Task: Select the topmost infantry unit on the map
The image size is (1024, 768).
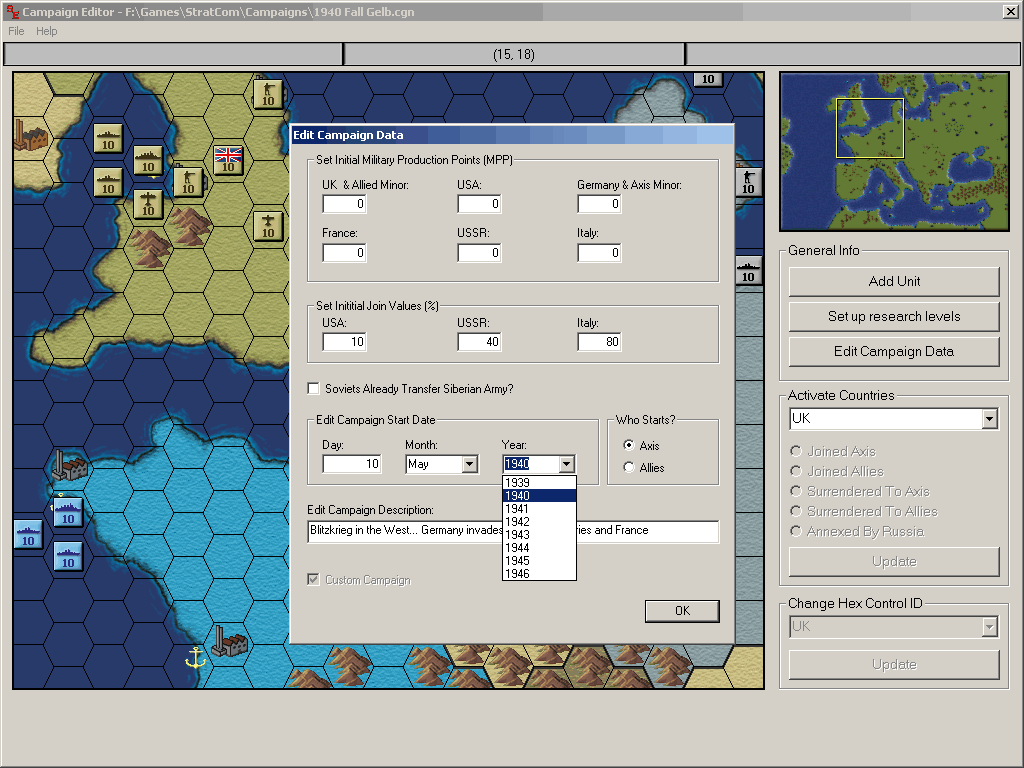Action: click(x=268, y=93)
